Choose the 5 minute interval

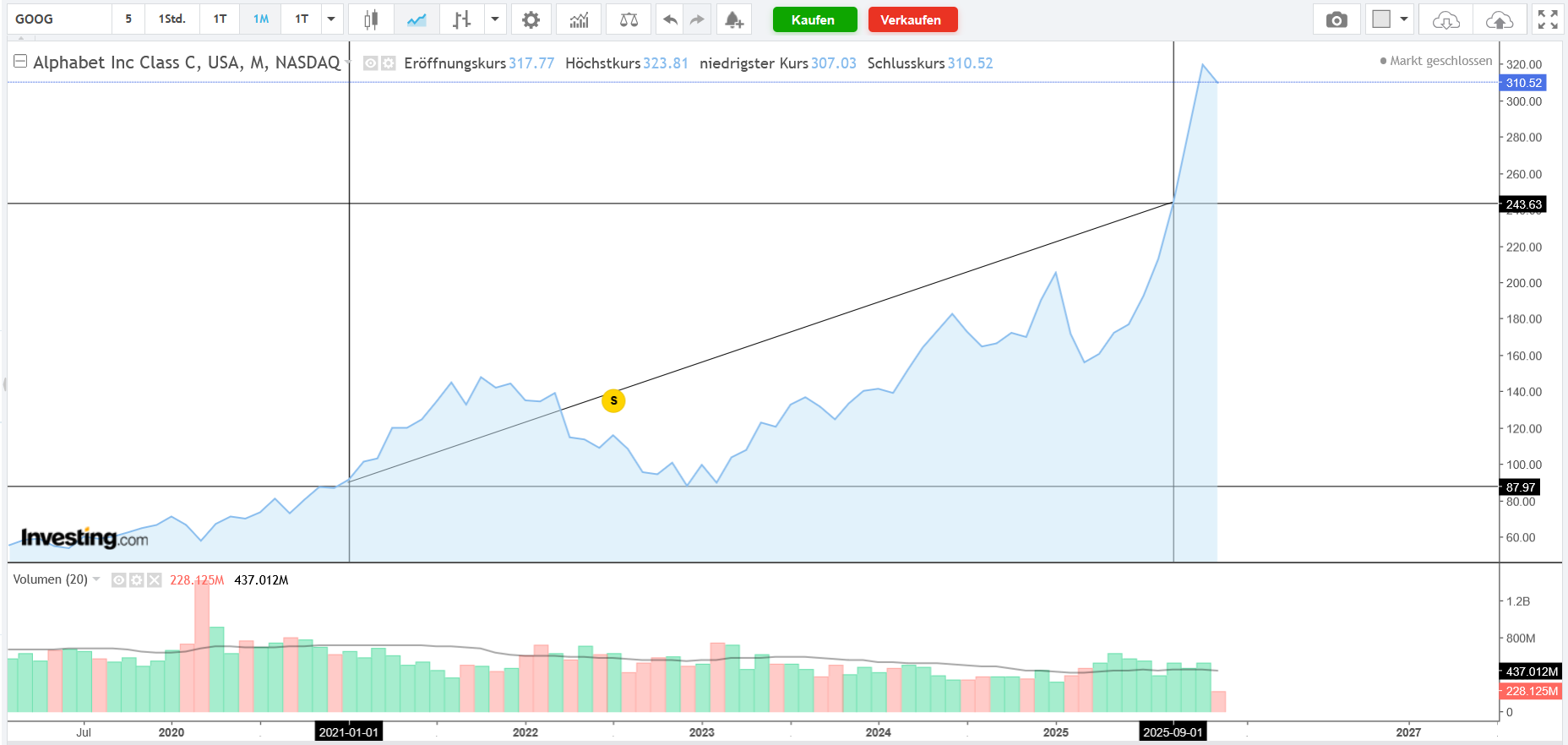[x=128, y=19]
